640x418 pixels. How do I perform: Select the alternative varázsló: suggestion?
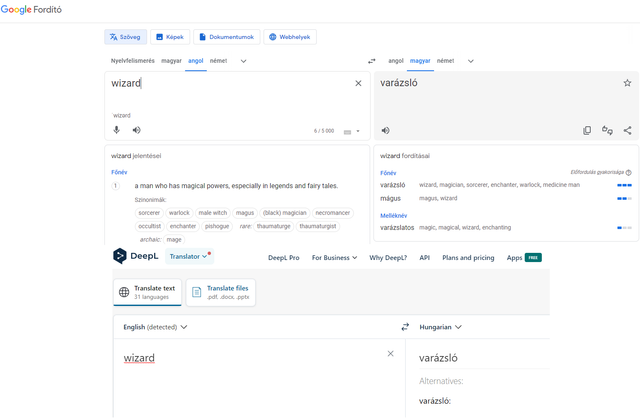(x=435, y=401)
